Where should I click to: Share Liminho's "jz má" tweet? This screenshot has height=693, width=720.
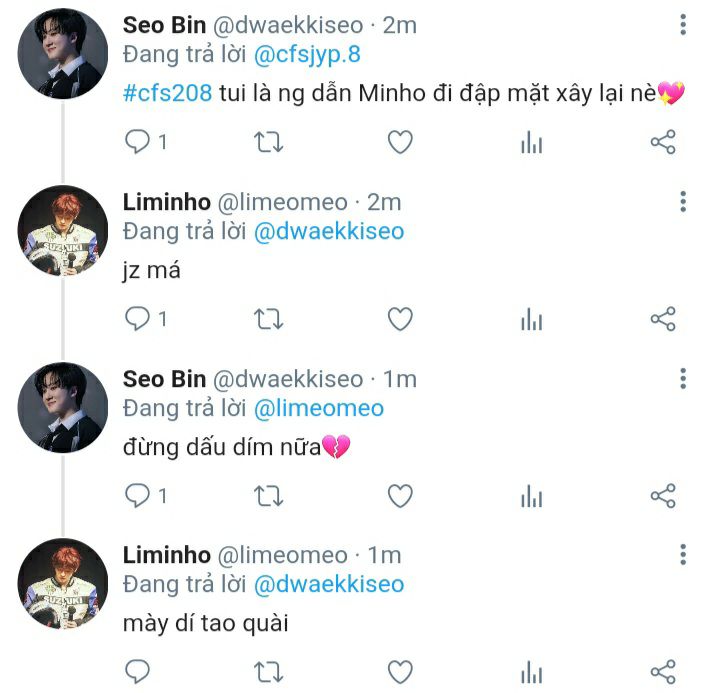tap(663, 319)
